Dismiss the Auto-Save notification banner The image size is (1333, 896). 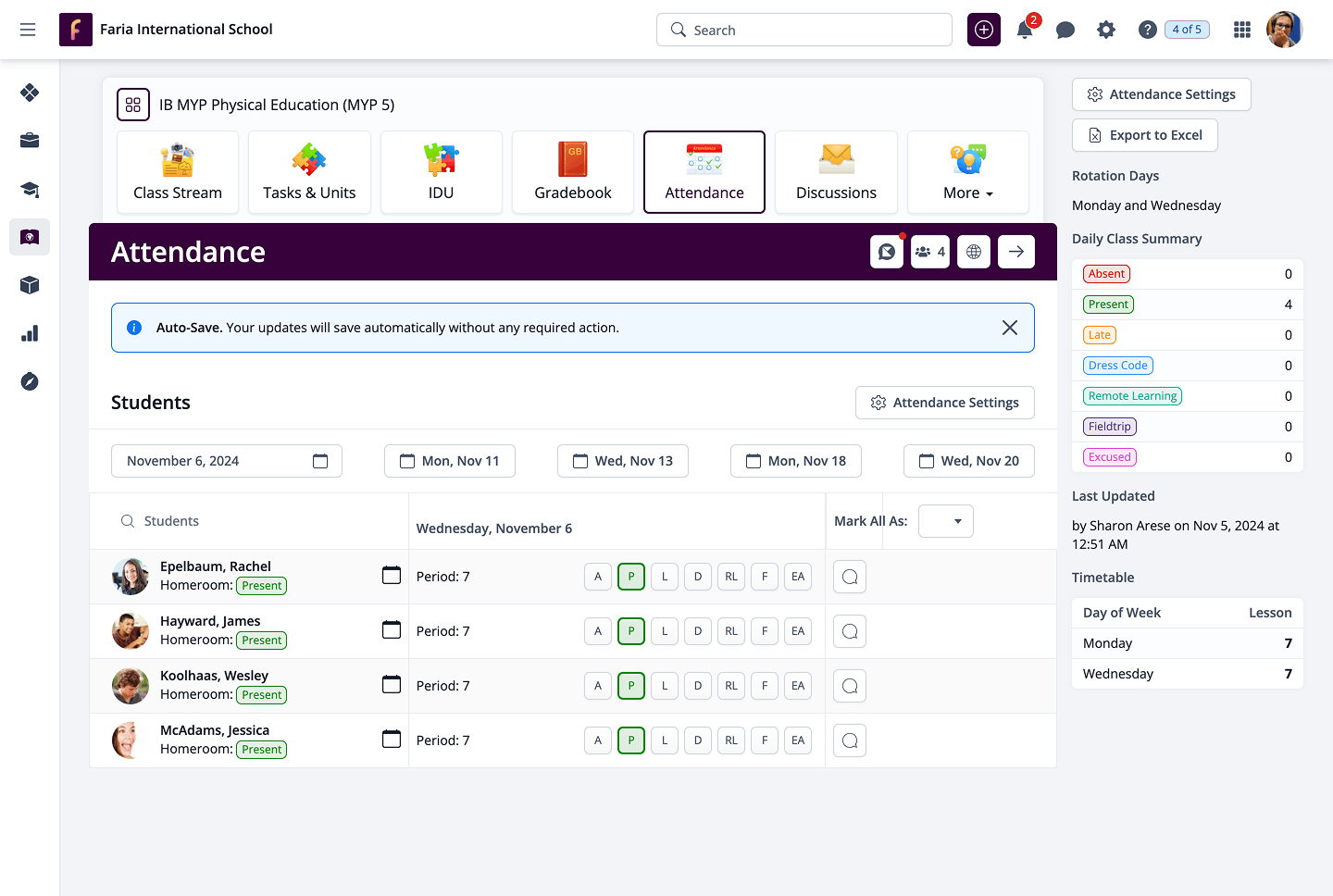[1010, 328]
